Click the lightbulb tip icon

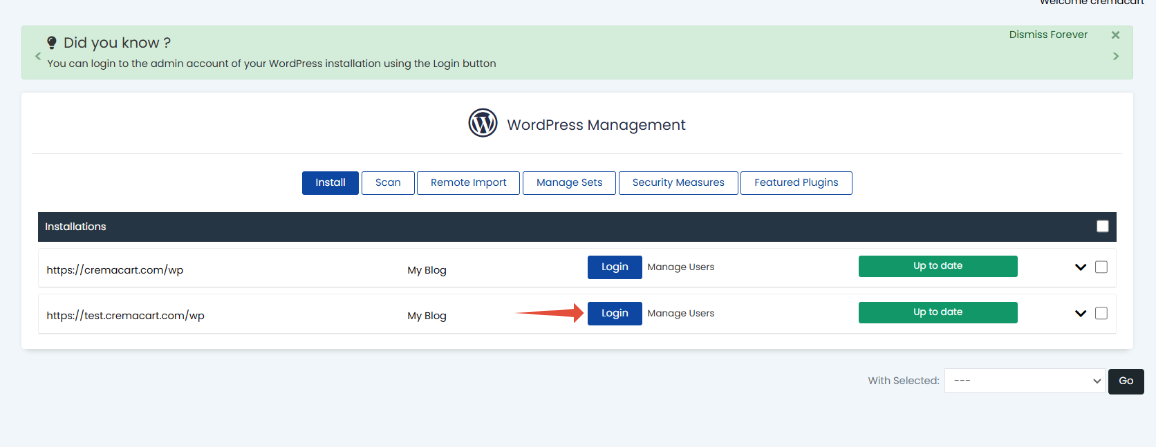click(52, 43)
